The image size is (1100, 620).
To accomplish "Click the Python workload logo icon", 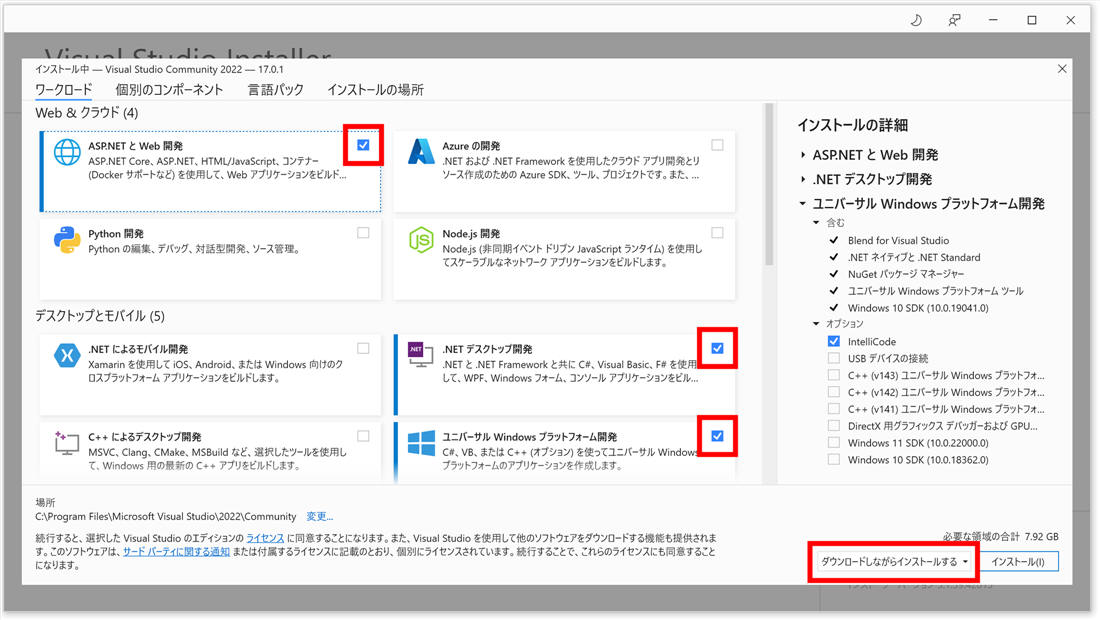I will tap(67, 240).
